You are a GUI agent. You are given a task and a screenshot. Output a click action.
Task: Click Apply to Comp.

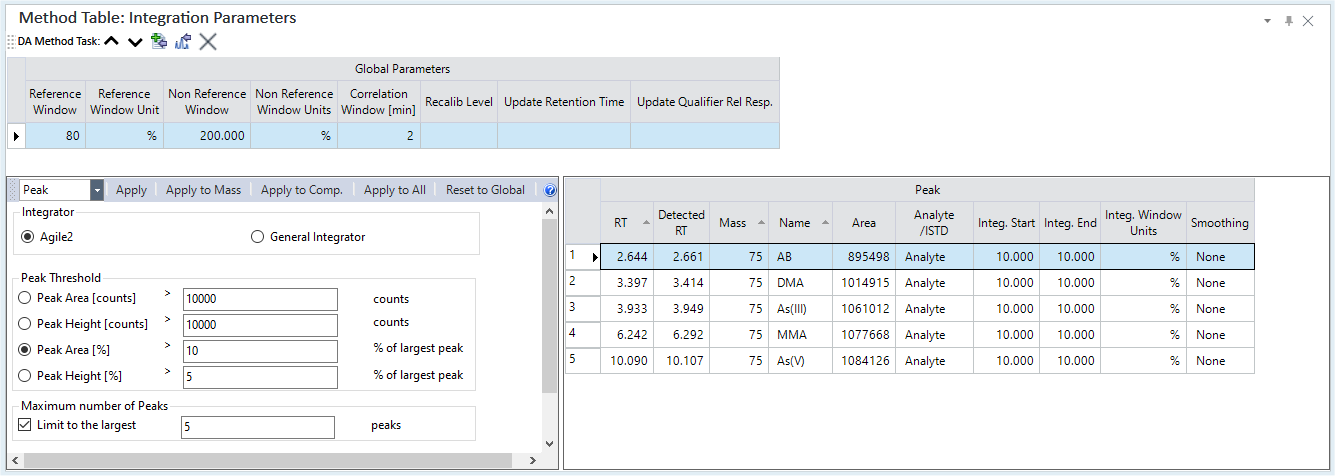point(301,190)
